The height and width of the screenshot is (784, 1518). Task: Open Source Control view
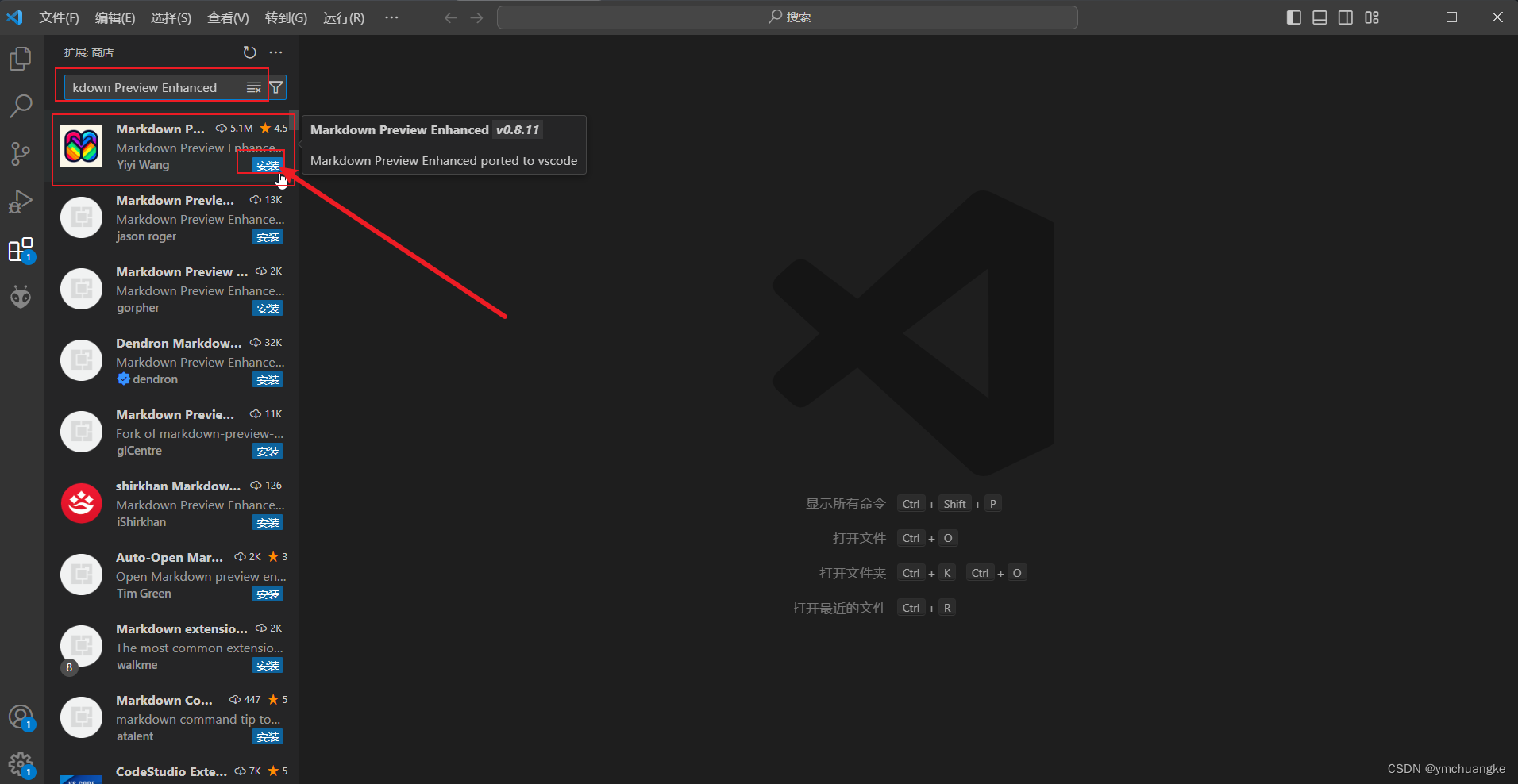[21, 154]
